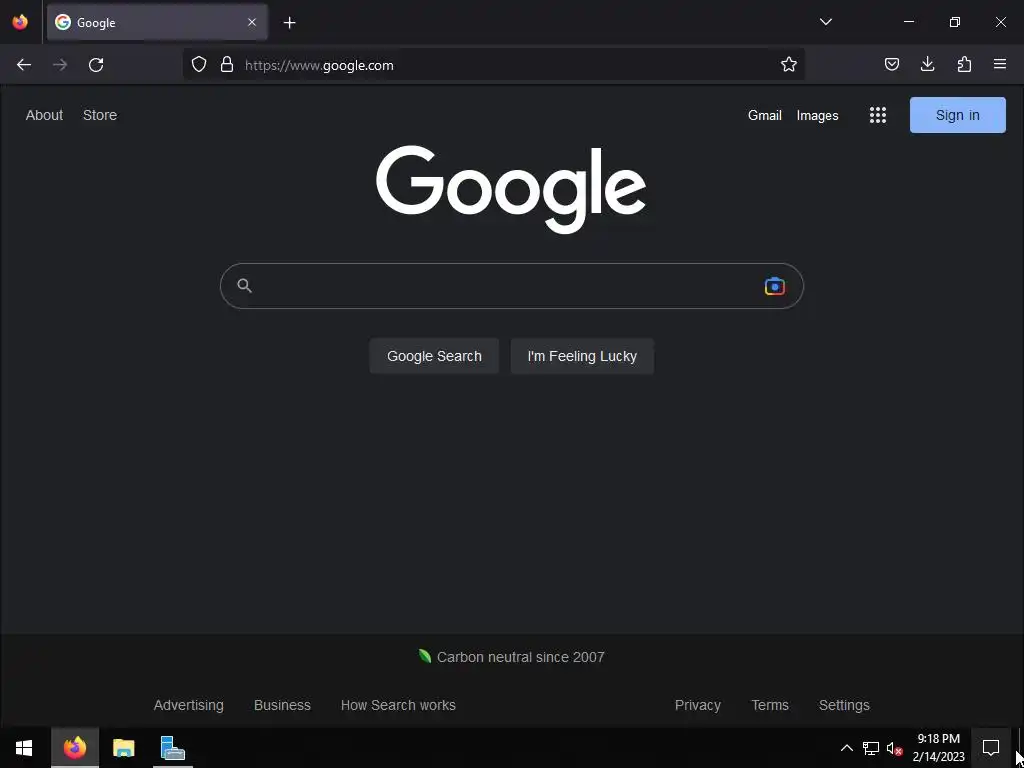Expand the list all tabs chevron
This screenshot has width=1024, height=768.
click(x=825, y=22)
